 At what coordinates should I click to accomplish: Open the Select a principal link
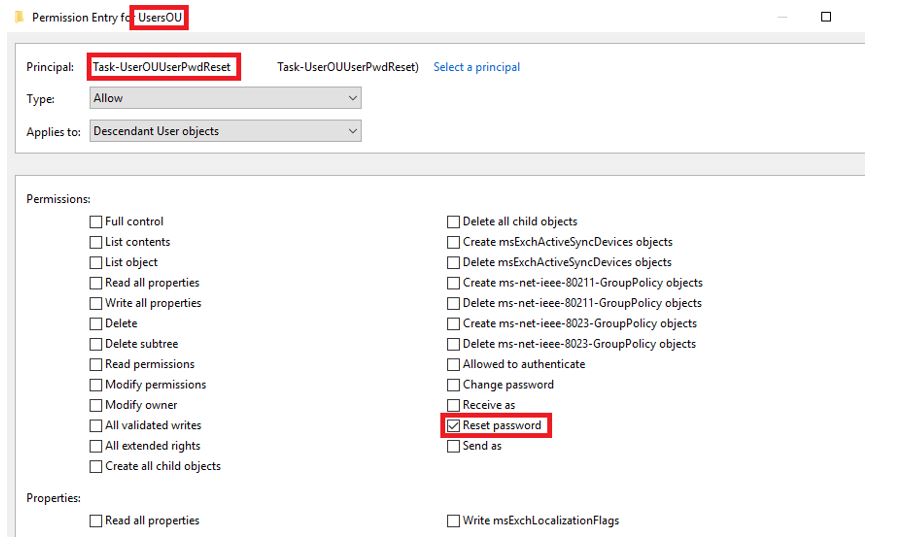point(477,67)
